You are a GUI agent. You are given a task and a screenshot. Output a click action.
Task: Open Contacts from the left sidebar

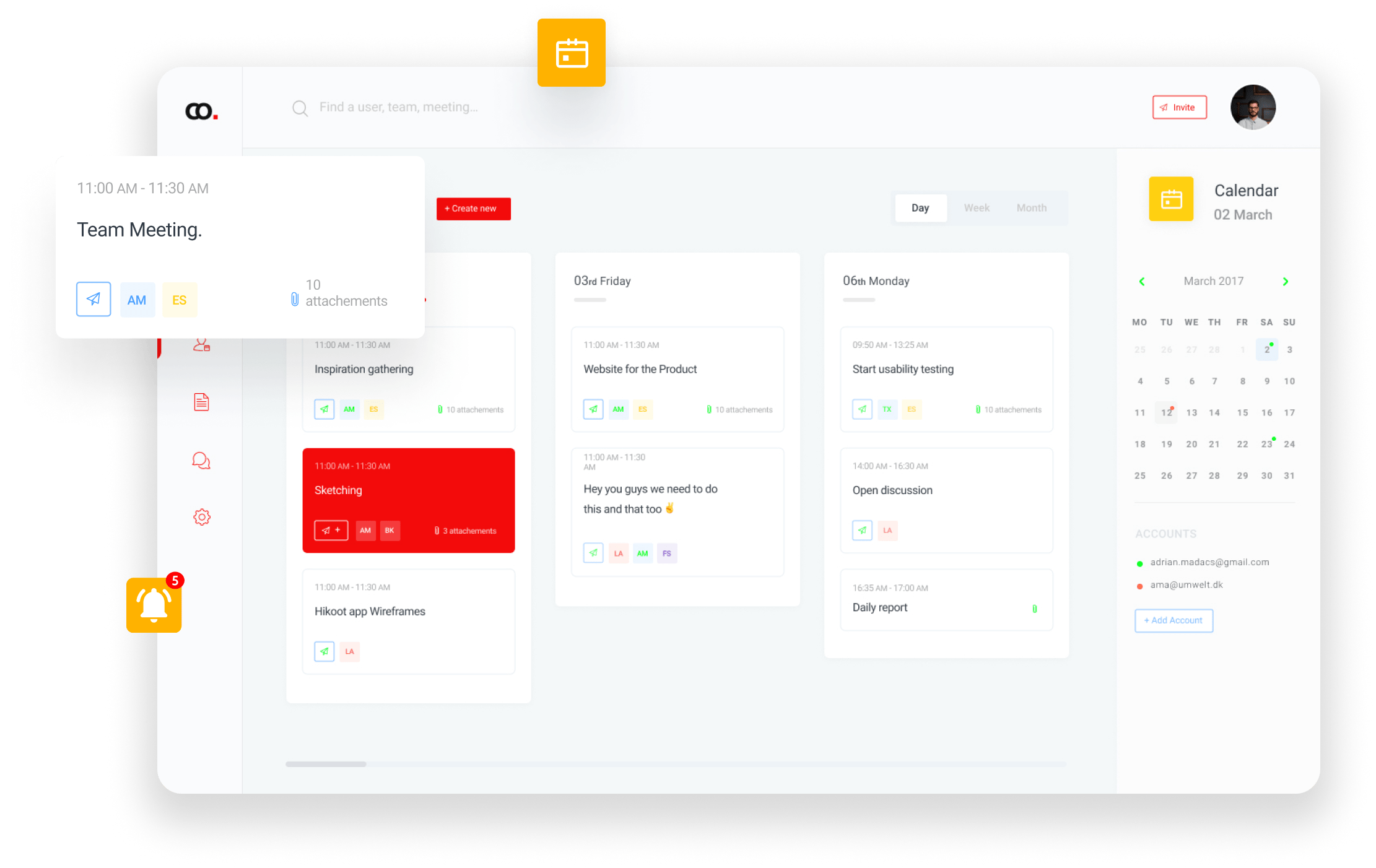tap(201, 345)
